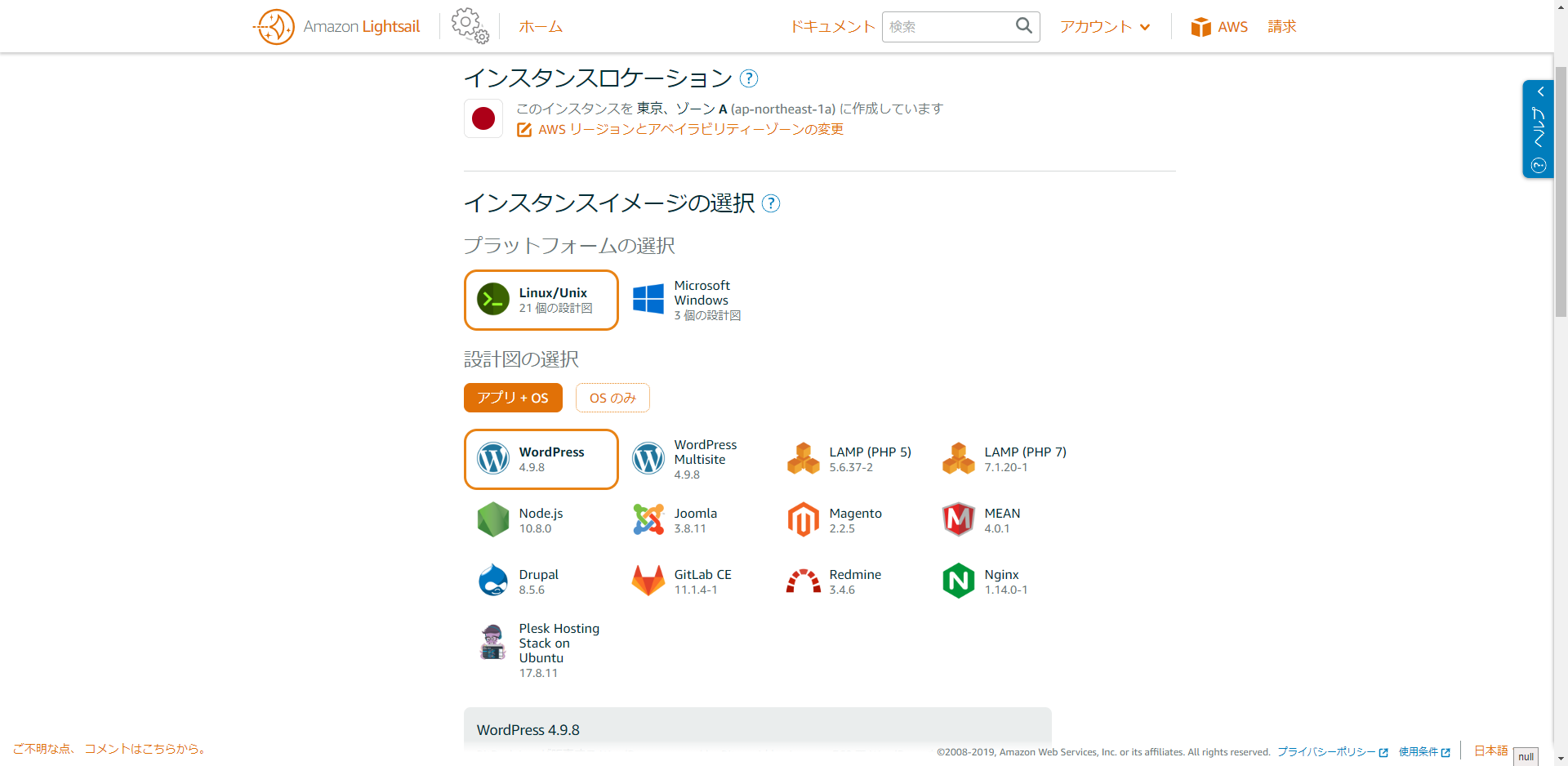Expand the blue ヘルプ side panel
Viewport: 1568px width, 766px height.
(x=1538, y=129)
